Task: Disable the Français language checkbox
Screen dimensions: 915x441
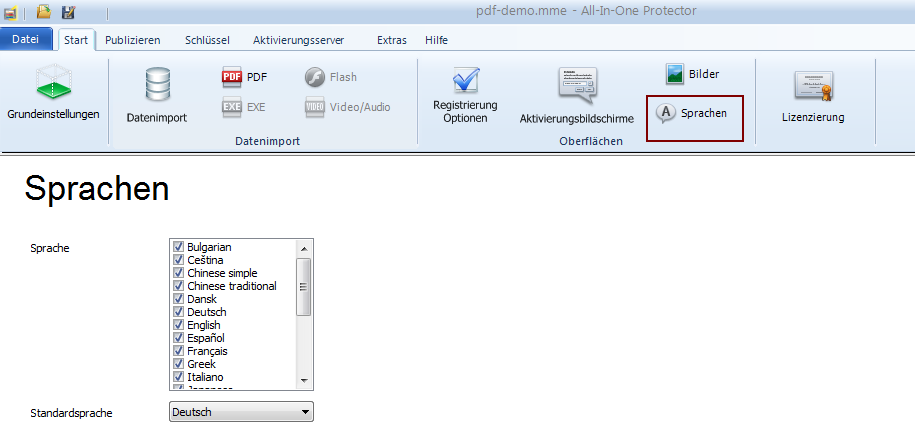Action: [178, 351]
